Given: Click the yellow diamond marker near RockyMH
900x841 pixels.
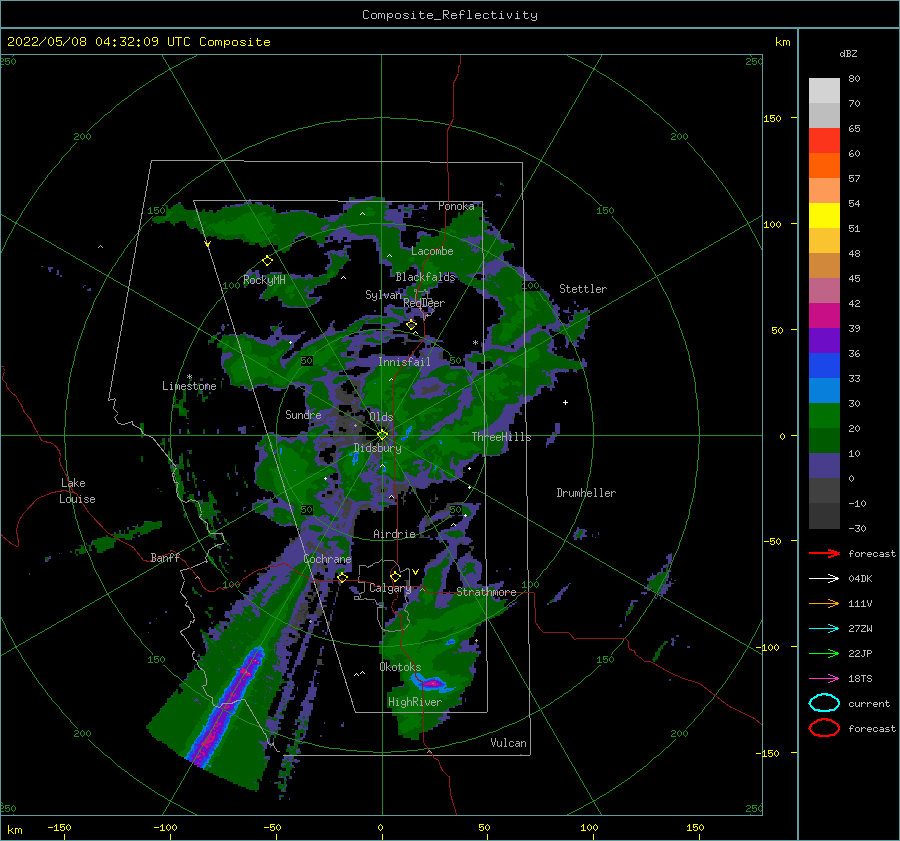Looking at the screenshot, I should click(x=267, y=261).
